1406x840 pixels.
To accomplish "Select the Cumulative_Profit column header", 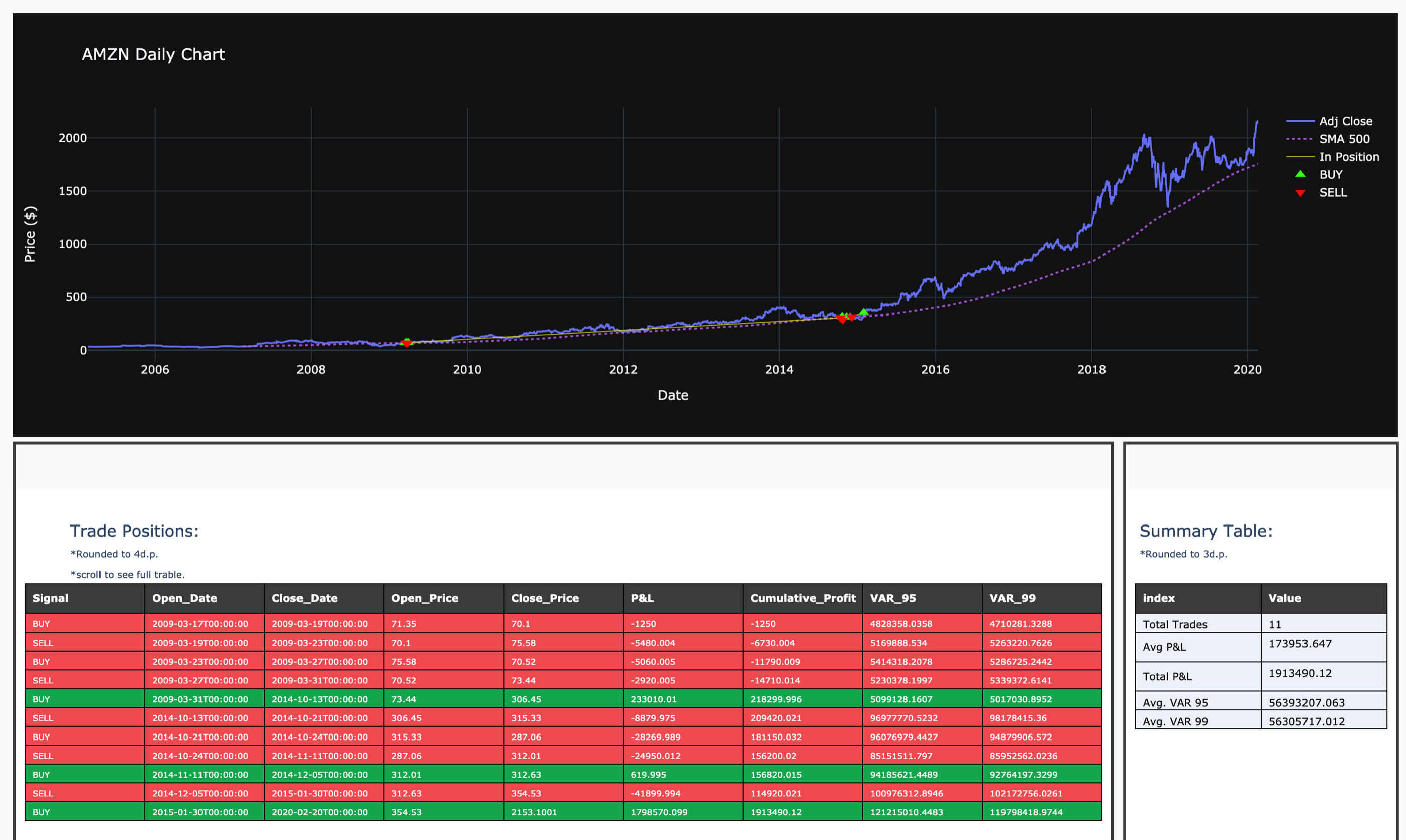I will [802, 598].
